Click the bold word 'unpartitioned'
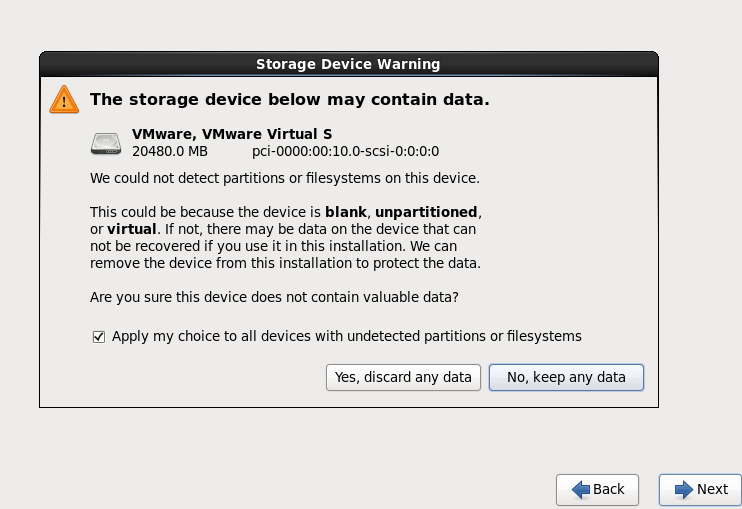The width and height of the screenshot is (742, 509). (x=426, y=212)
